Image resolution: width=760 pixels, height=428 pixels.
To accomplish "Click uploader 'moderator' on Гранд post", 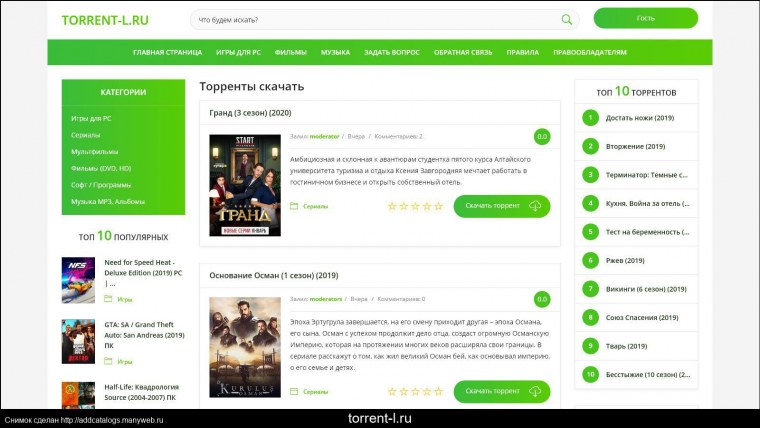I will (324, 137).
